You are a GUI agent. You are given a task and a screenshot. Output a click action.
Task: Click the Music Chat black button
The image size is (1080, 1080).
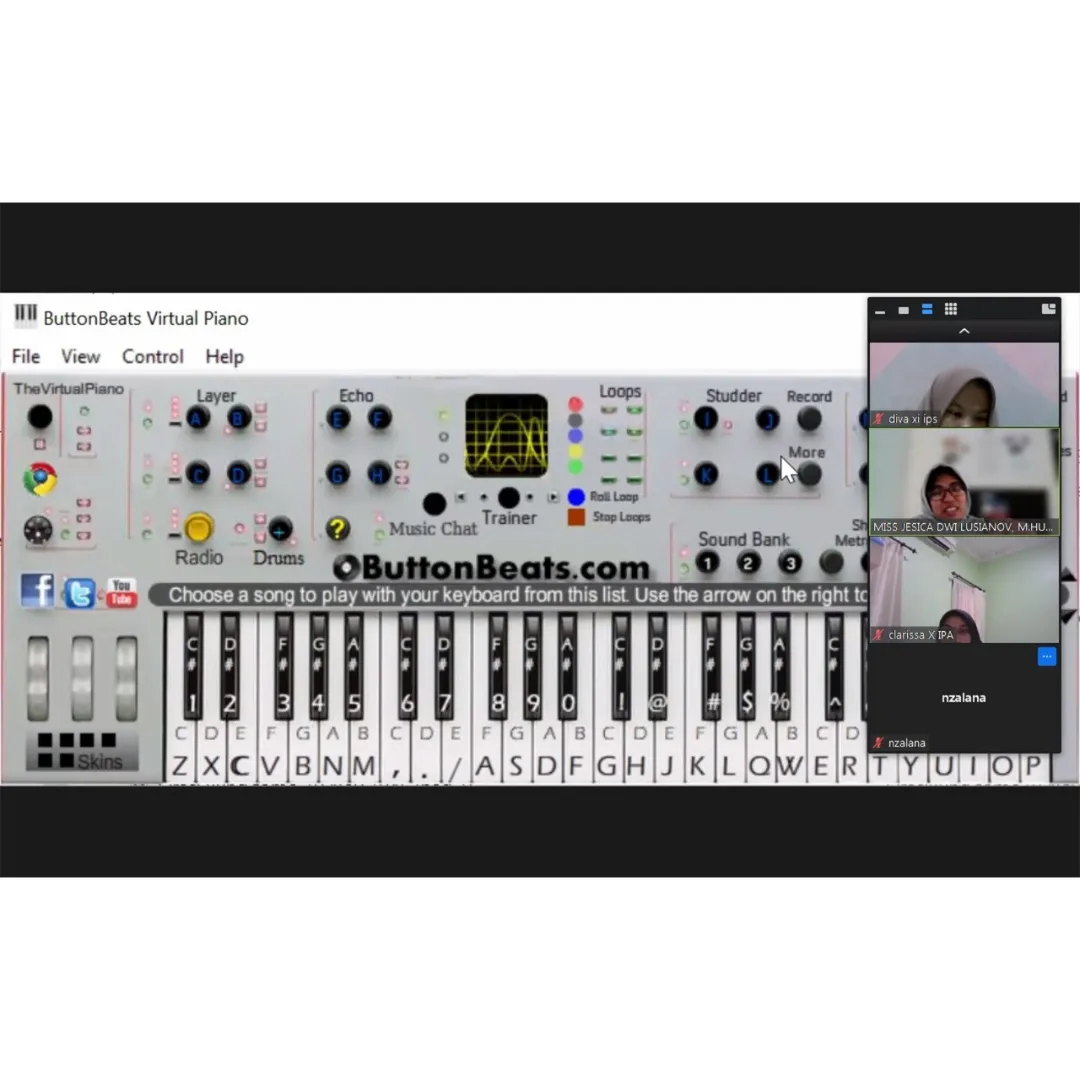click(435, 504)
